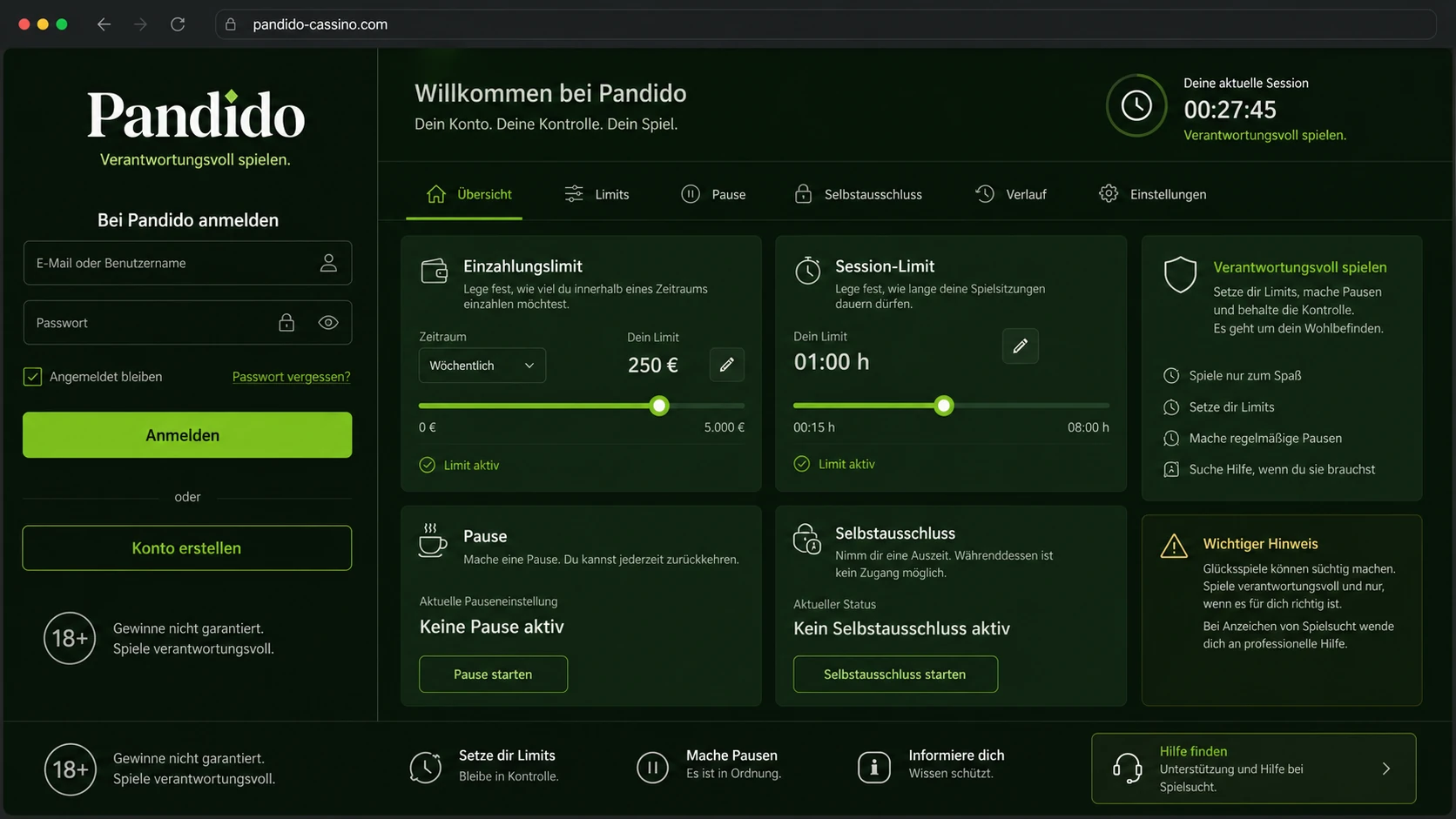Click the padlock icon in the address bar
The height and width of the screenshot is (819, 1456).
point(231,24)
